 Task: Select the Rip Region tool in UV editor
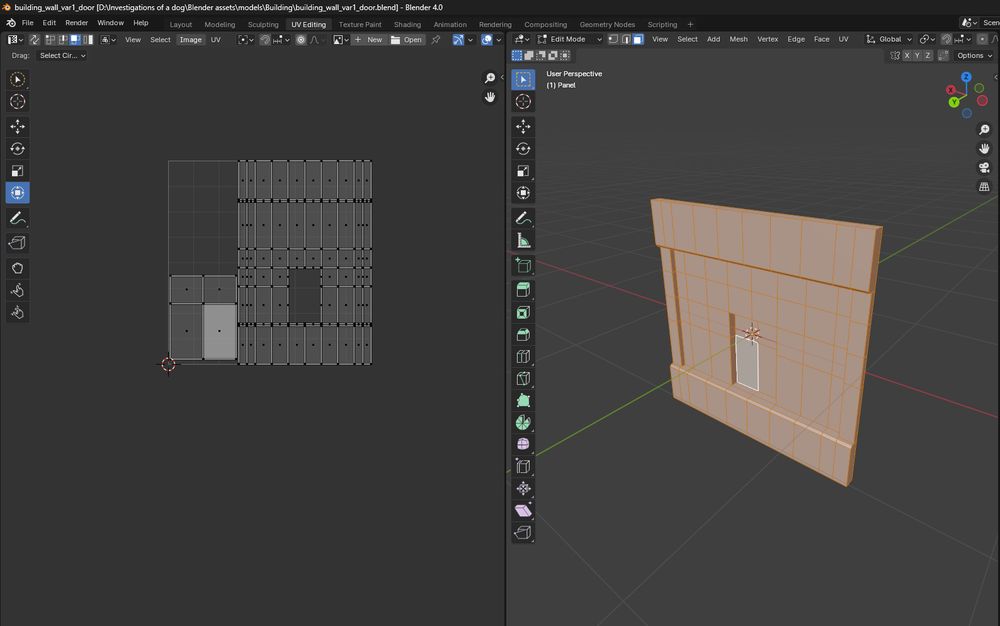[x=17, y=243]
